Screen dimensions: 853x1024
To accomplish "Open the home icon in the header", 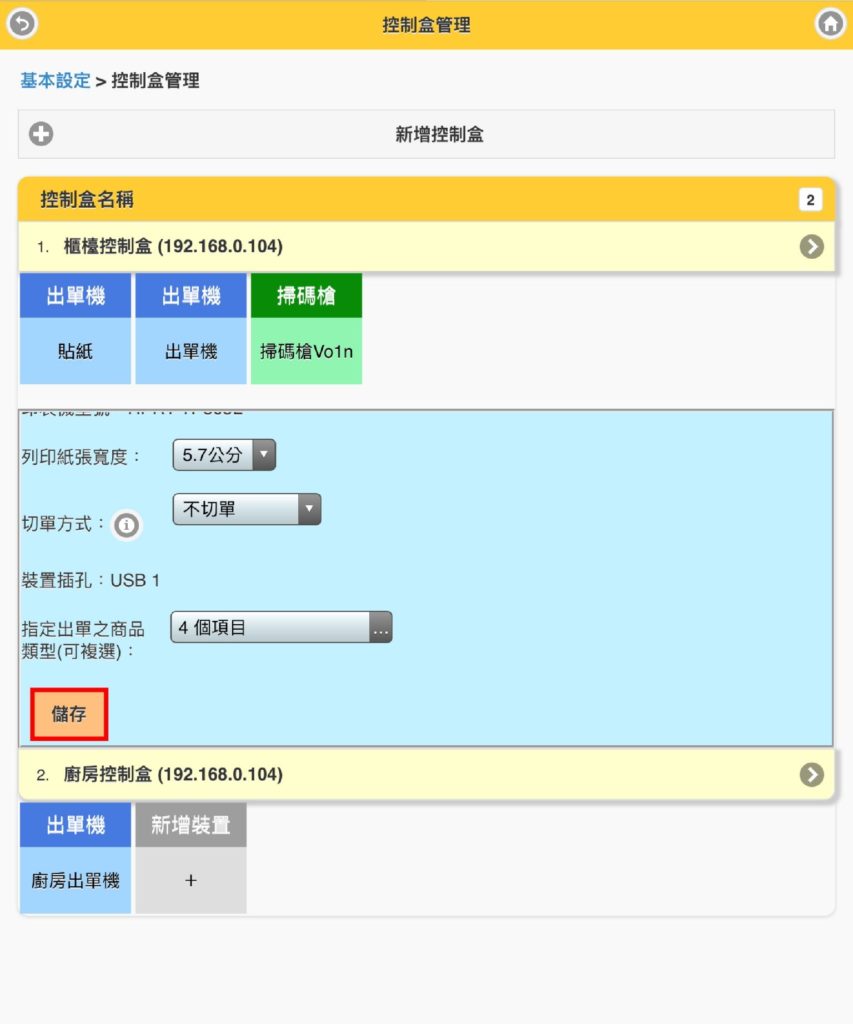I will (x=830, y=24).
